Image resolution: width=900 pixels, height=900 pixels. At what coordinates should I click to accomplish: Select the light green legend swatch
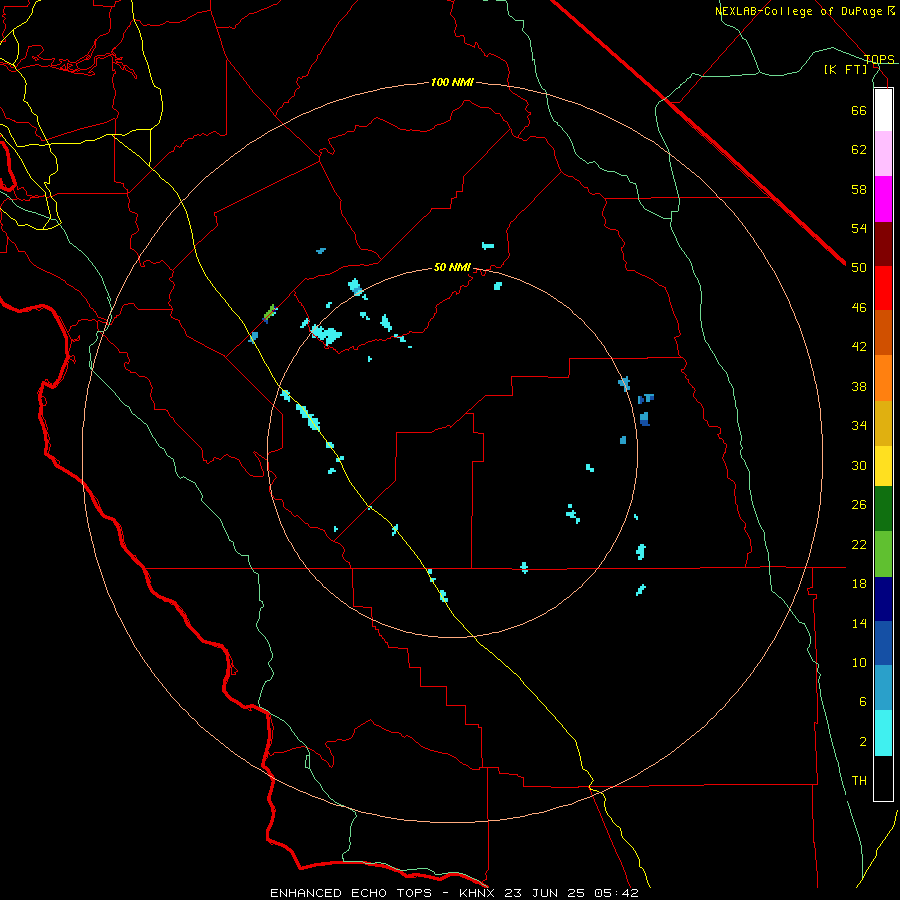[883, 554]
